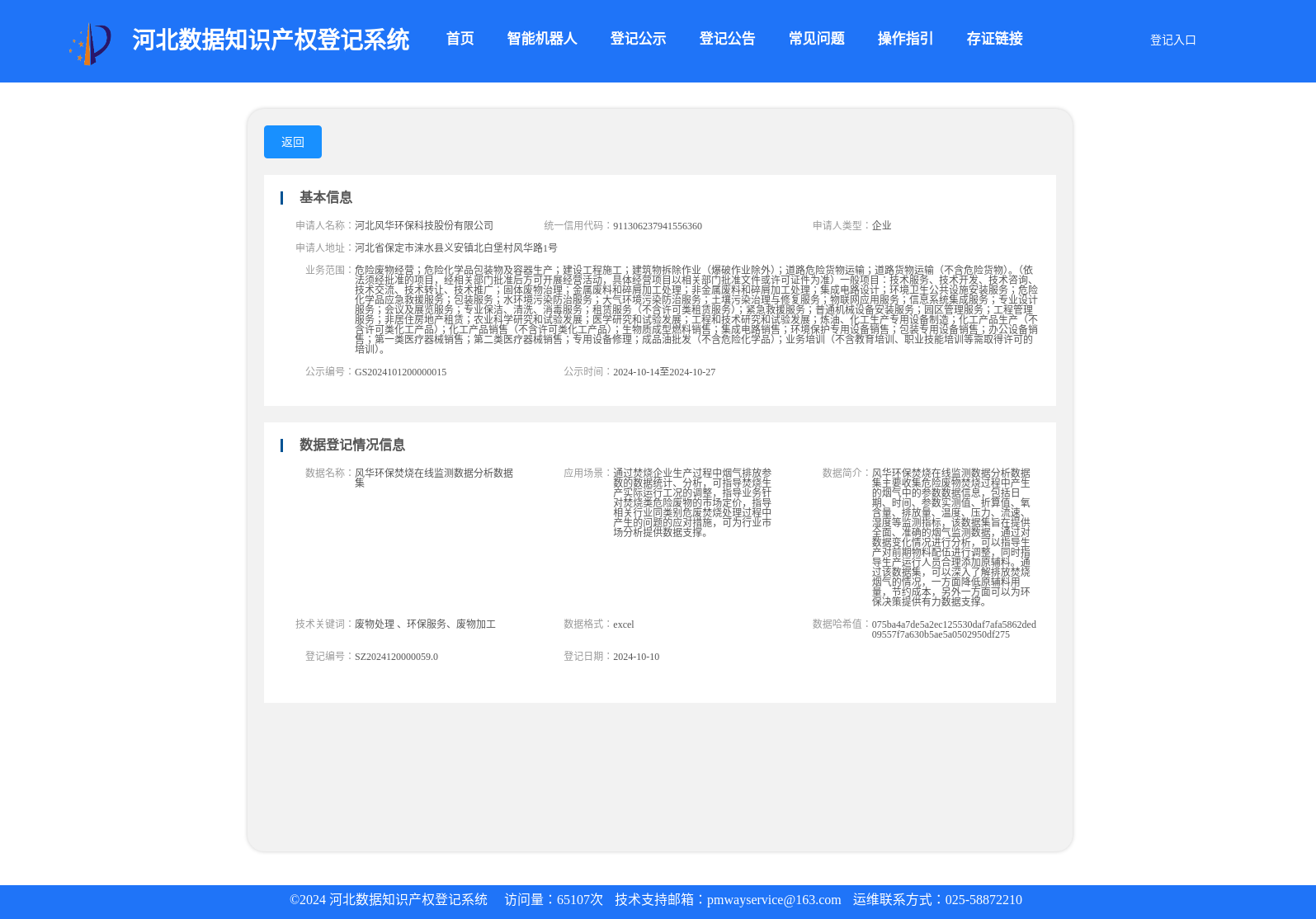Select keywords 废物处理、环保服务、废物加工
Image resolution: width=1316 pixels, height=919 pixels.
[x=425, y=624]
